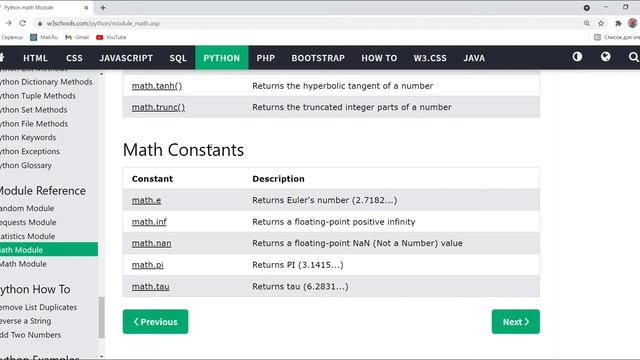
Task: Select the PYTHON navigation tab
Action: coord(222,58)
